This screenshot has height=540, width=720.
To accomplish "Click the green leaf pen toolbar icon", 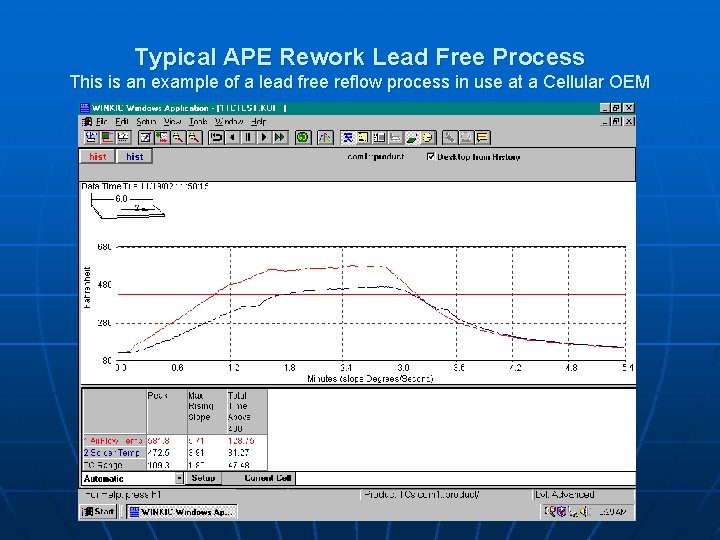I will pos(411,137).
